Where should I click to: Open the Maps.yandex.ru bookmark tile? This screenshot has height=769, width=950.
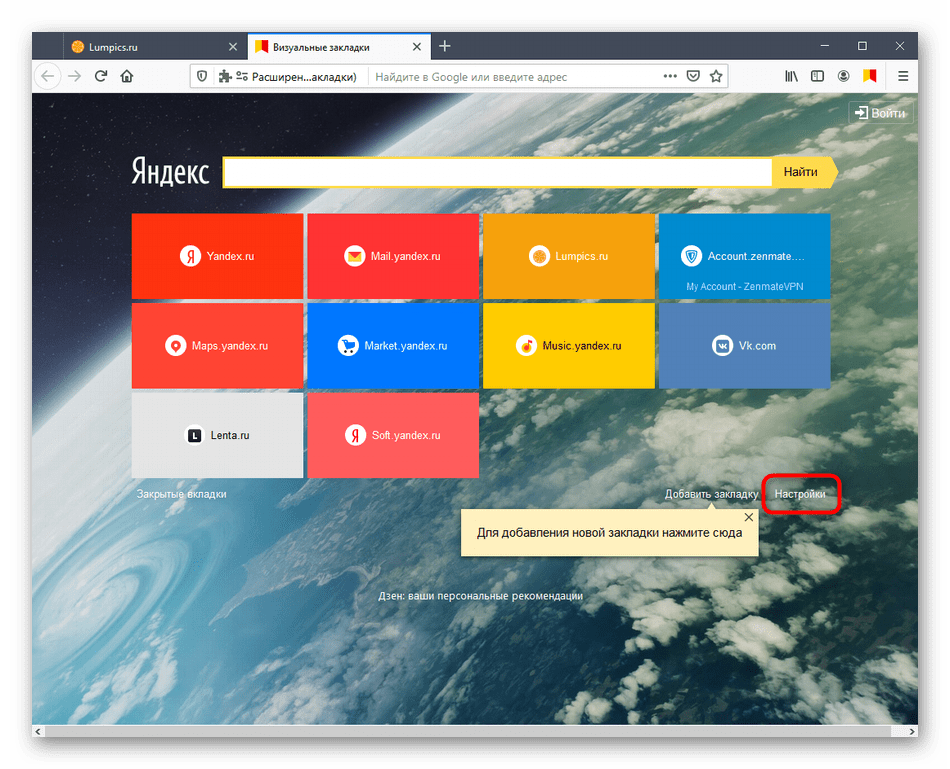[218, 346]
